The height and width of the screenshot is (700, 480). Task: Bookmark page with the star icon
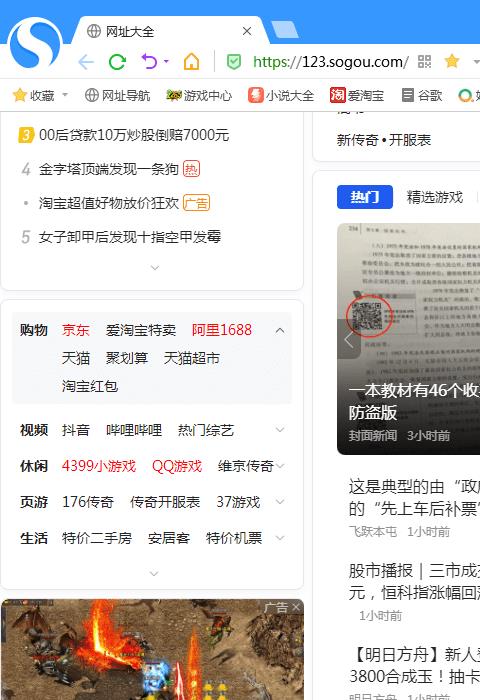pos(452,61)
